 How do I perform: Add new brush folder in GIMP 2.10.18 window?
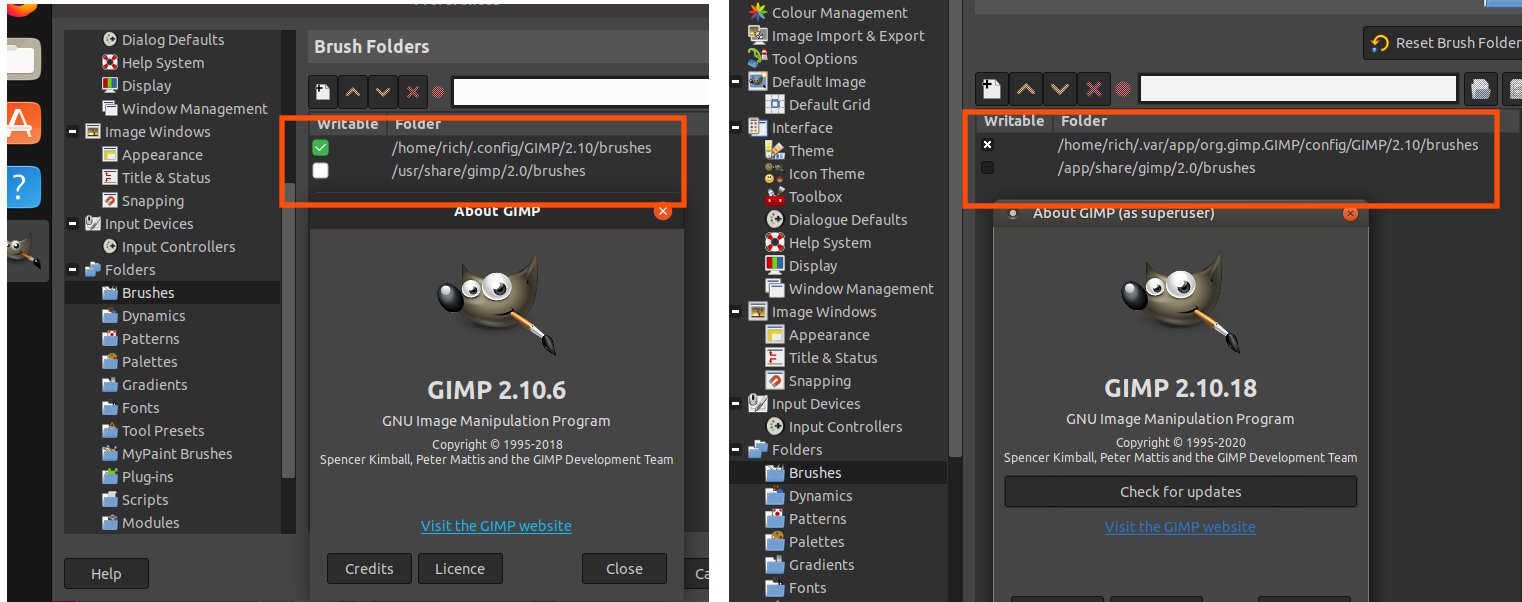tap(991, 89)
